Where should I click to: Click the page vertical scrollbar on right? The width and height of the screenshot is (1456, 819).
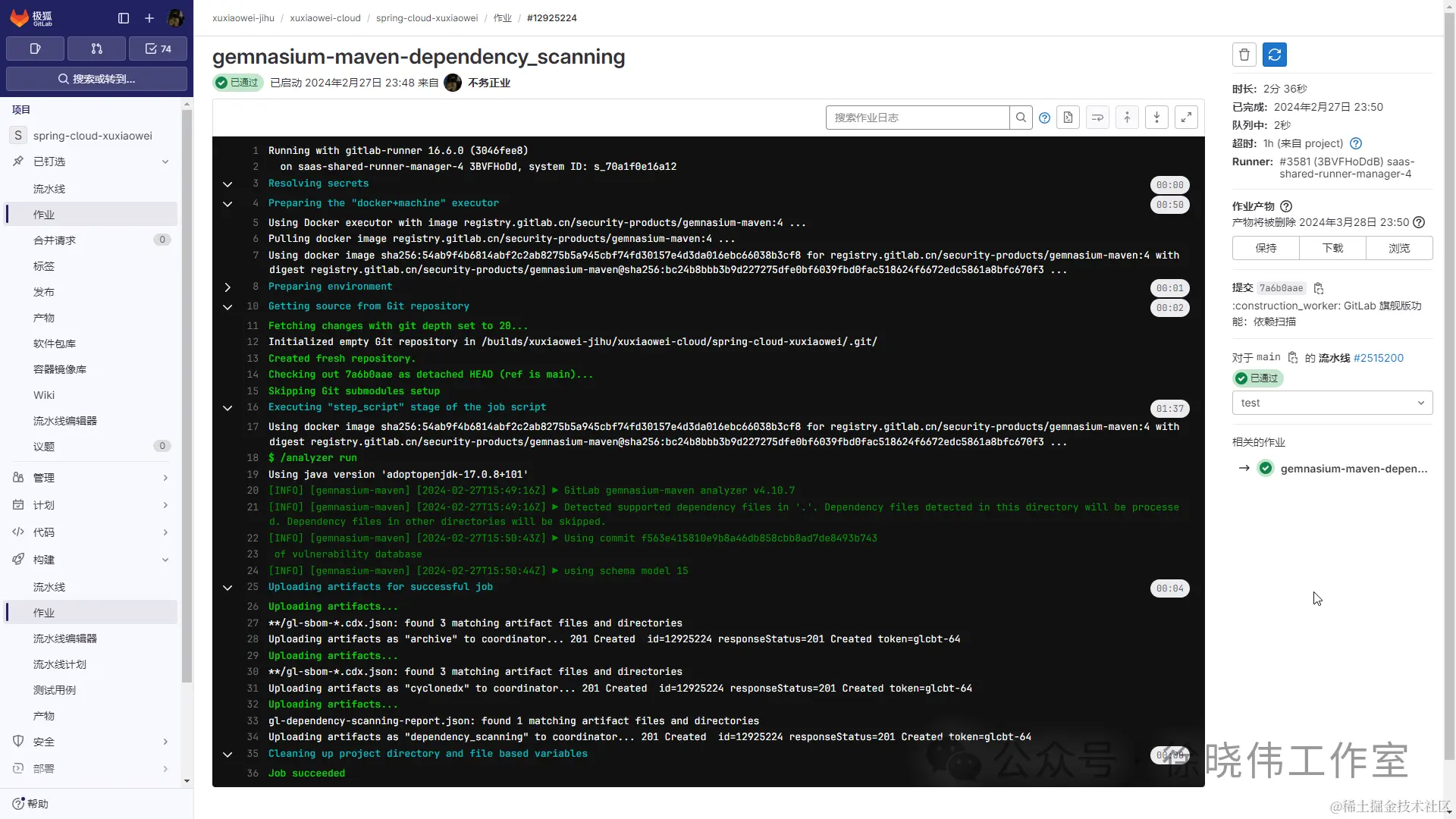pos(1449,379)
